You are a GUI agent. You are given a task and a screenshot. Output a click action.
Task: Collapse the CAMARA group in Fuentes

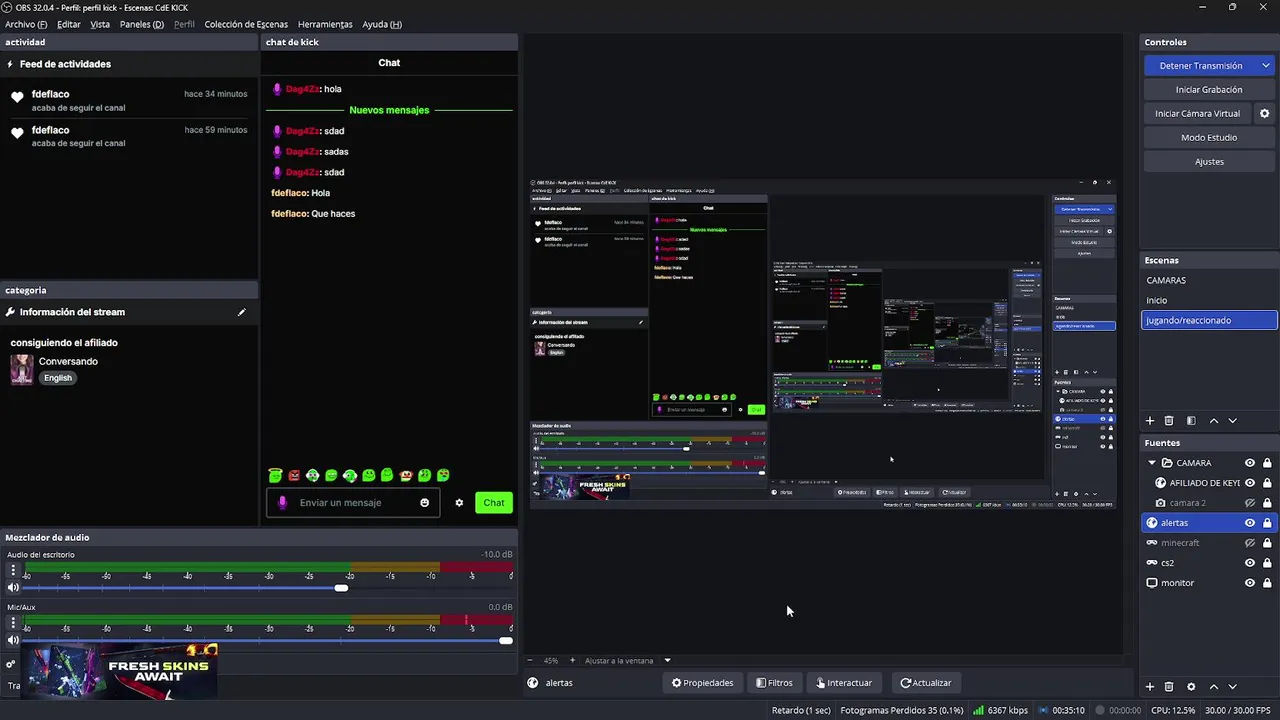[1152, 463]
